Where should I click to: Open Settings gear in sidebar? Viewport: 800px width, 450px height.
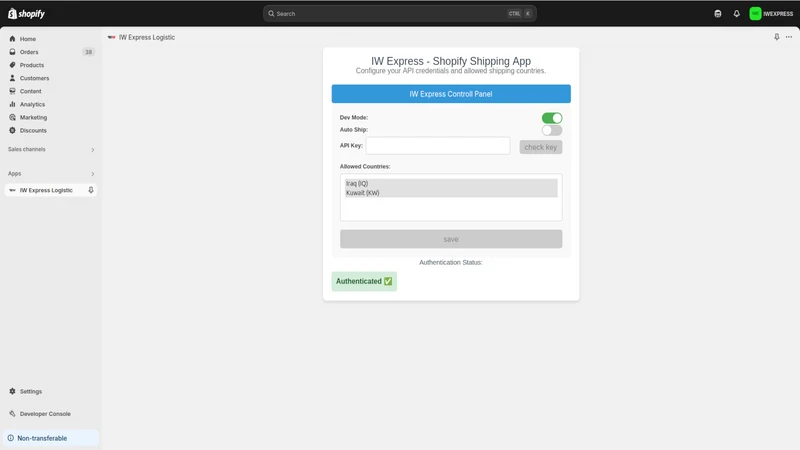click(12, 391)
